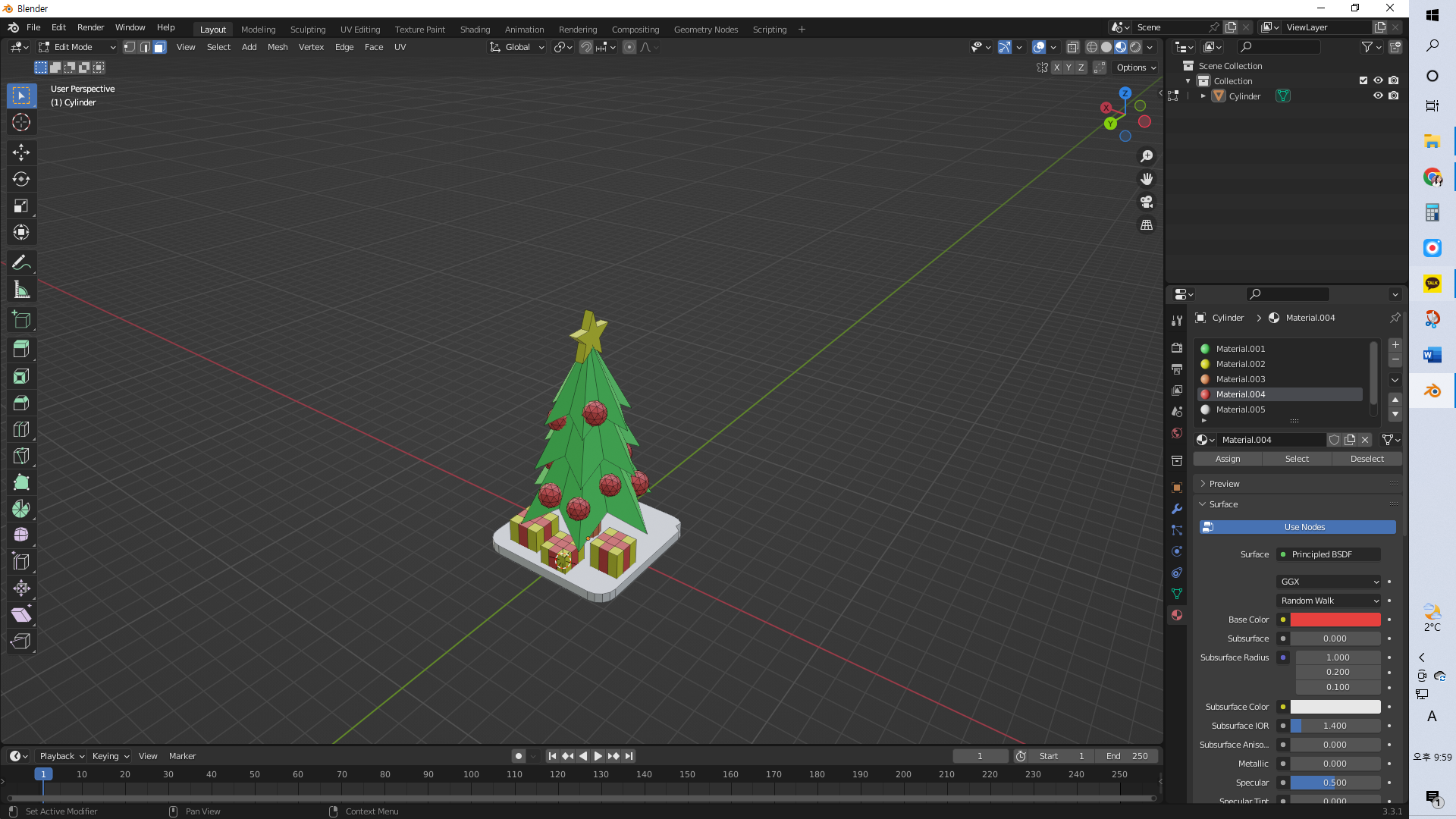Select the Measure tool

(x=21, y=289)
